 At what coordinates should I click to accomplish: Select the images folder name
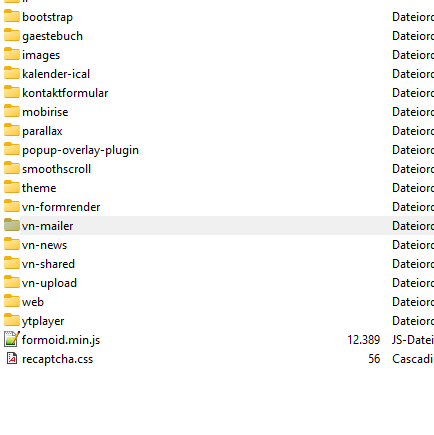[41, 55]
